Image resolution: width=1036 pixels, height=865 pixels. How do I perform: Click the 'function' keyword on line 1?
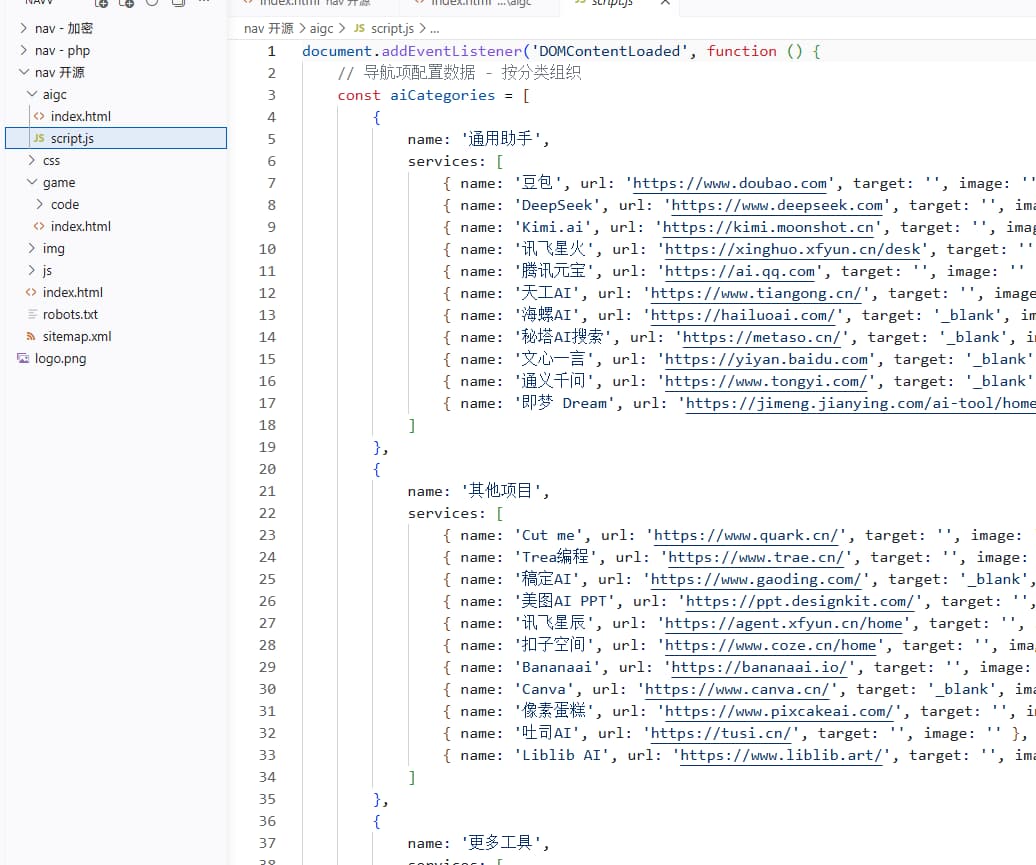(741, 51)
